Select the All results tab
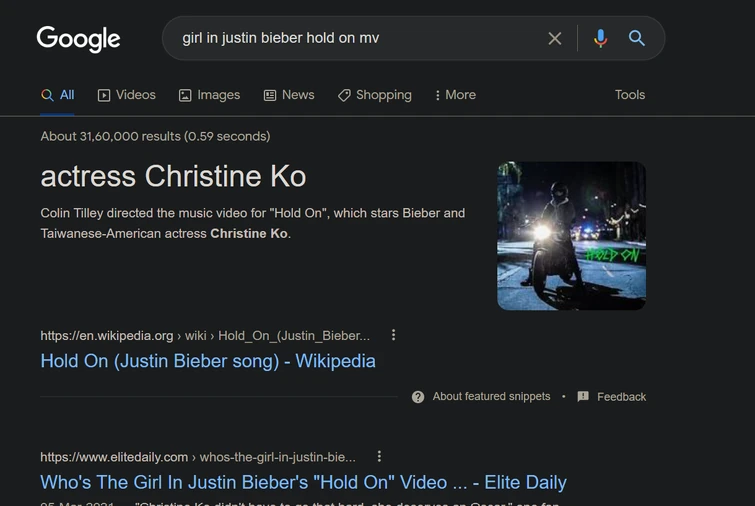This screenshot has width=755, height=506. click(57, 95)
